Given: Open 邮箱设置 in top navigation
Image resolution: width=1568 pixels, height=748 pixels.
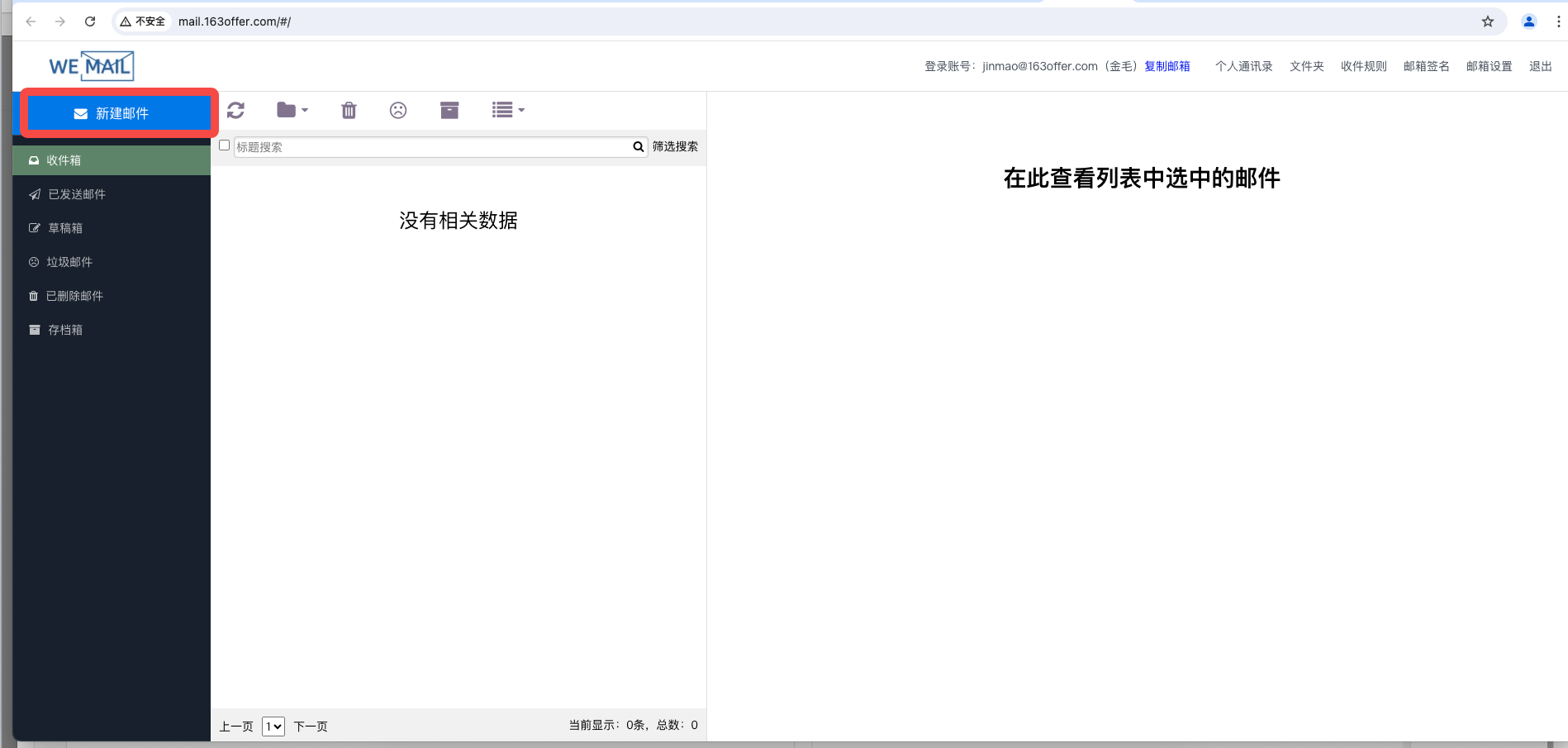Looking at the screenshot, I should 1489,66.
